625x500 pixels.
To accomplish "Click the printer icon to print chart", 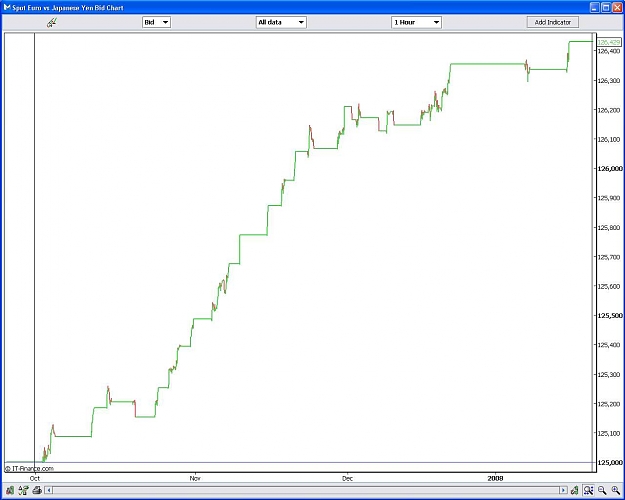I will point(37,490).
